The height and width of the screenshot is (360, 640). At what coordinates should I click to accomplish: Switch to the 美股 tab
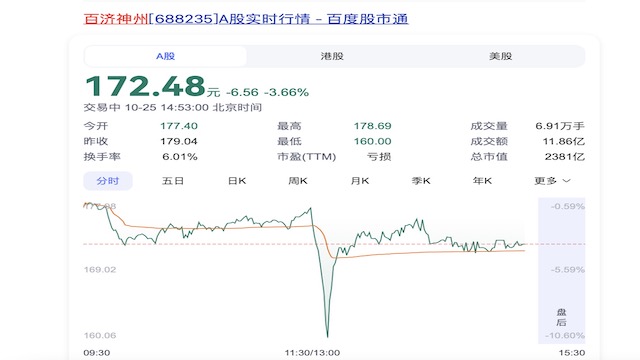tap(500, 56)
